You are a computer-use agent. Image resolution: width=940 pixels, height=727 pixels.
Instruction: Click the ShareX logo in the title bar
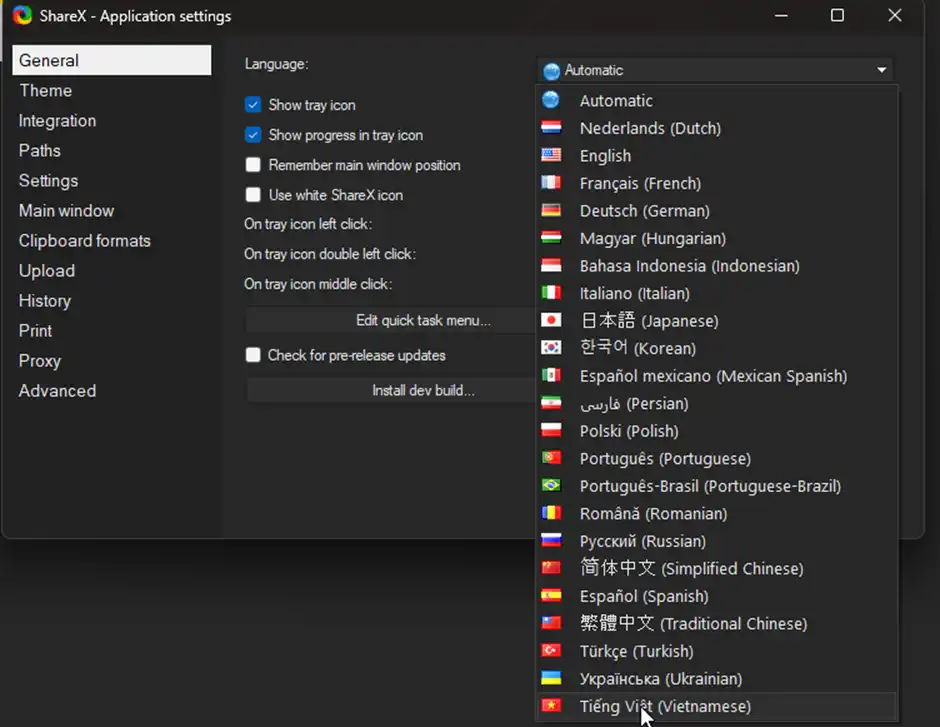[x=22, y=15]
